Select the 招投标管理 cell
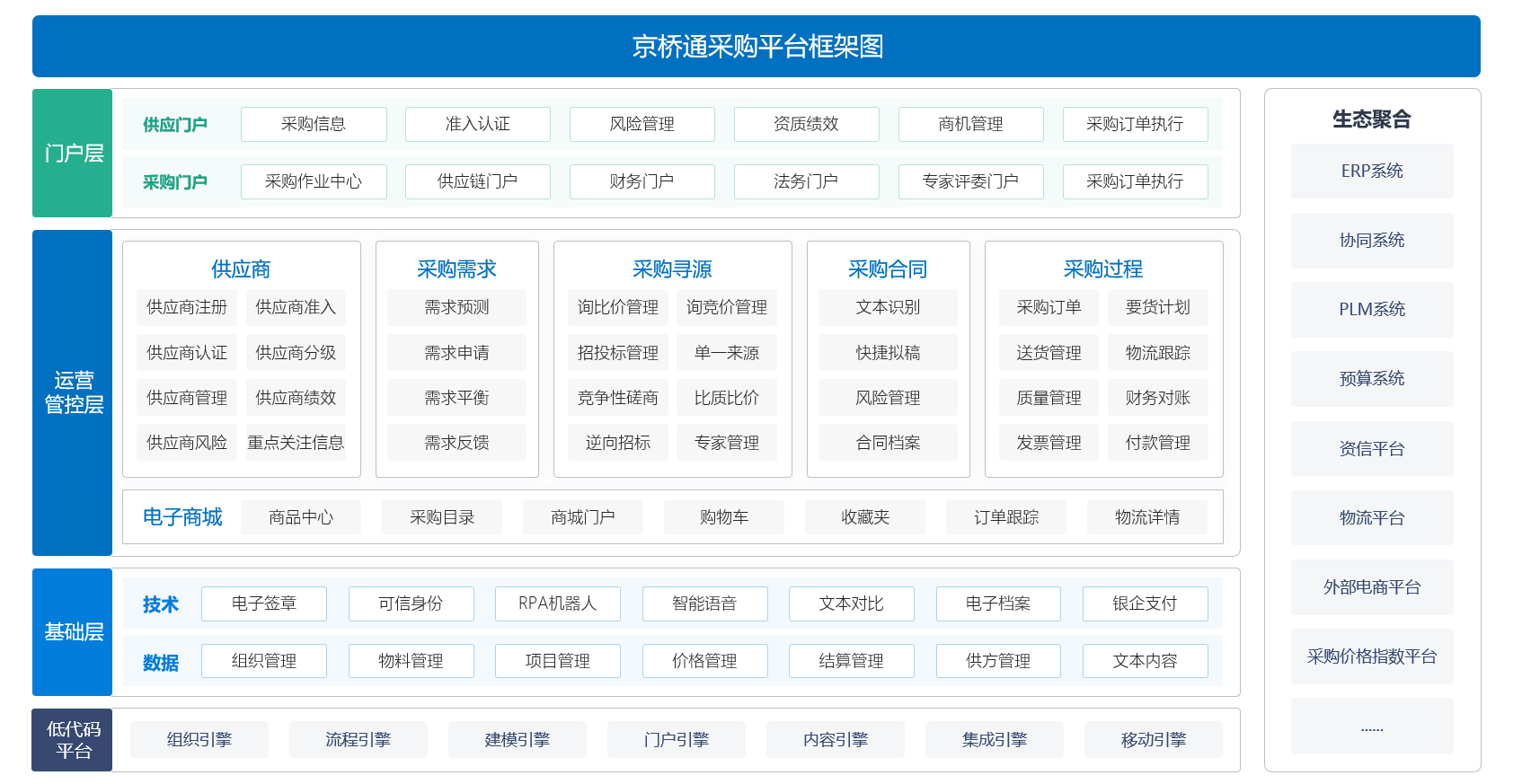1522x784 pixels. tap(618, 353)
